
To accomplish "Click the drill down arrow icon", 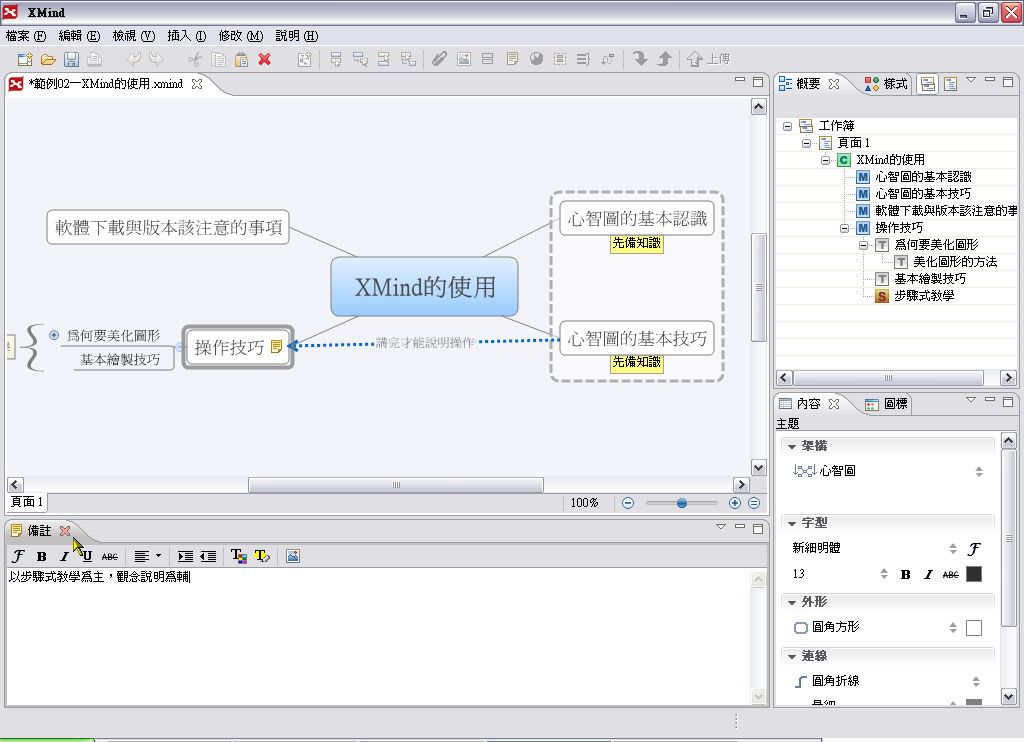I will pos(640,59).
